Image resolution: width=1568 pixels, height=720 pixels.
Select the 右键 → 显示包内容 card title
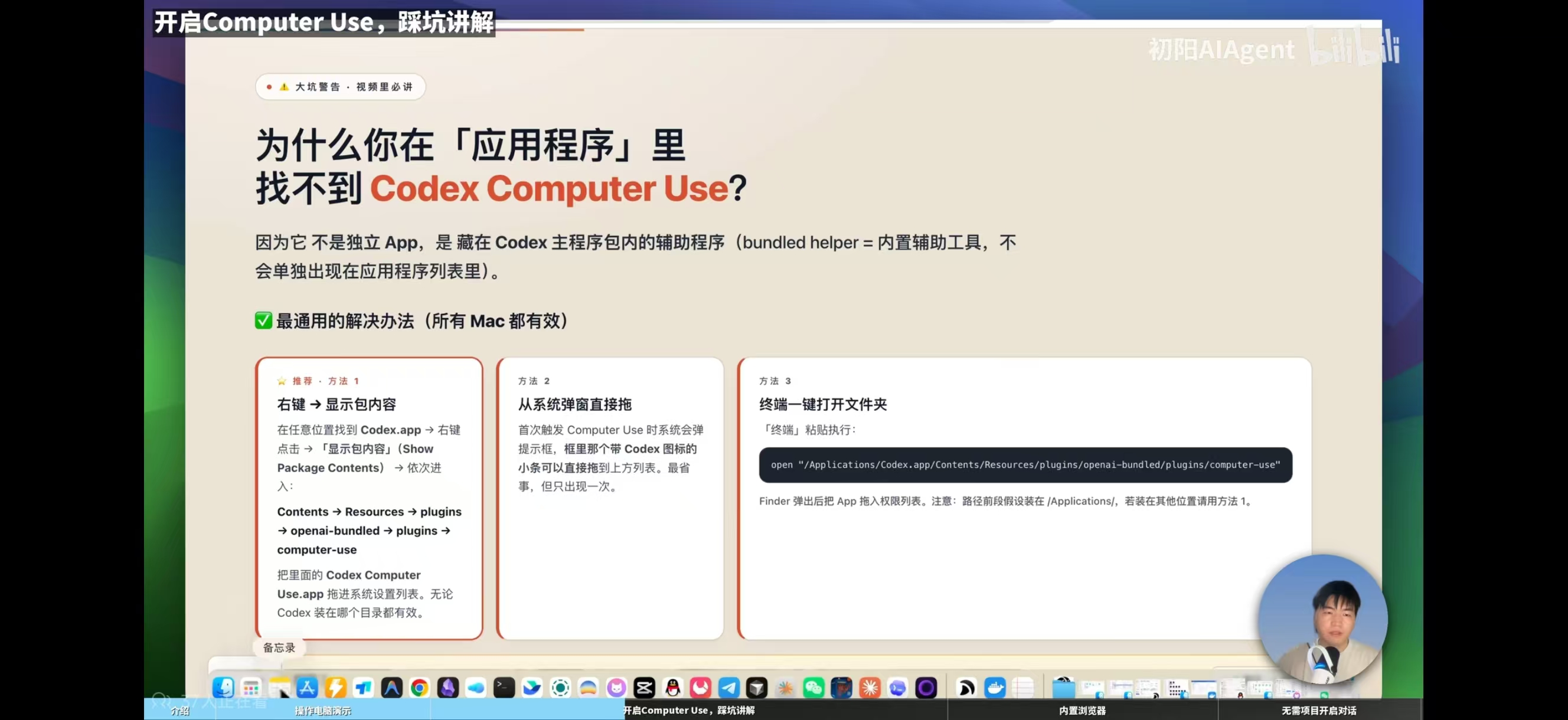click(337, 404)
